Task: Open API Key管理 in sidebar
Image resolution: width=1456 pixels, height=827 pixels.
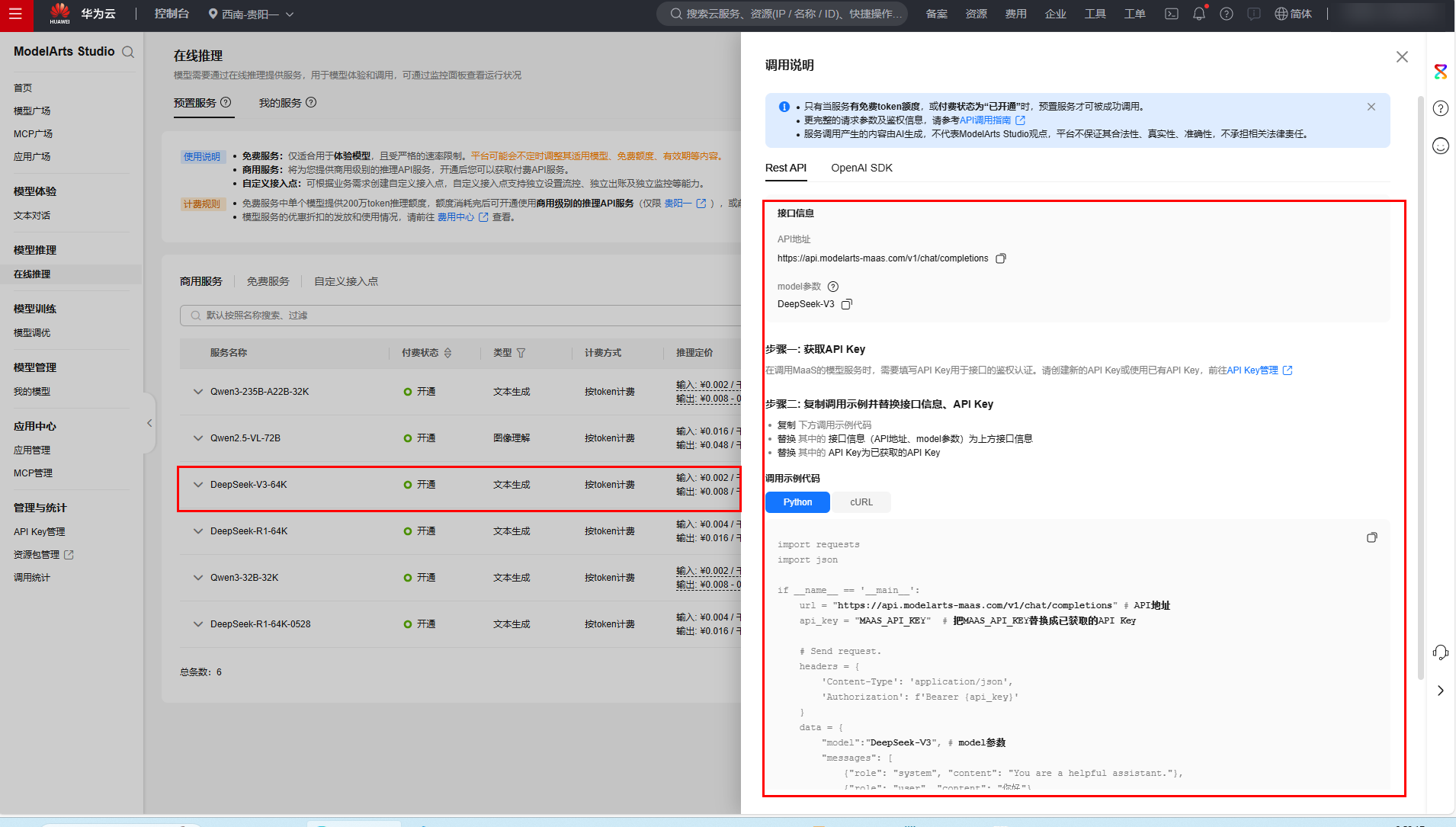Action: (x=40, y=532)
